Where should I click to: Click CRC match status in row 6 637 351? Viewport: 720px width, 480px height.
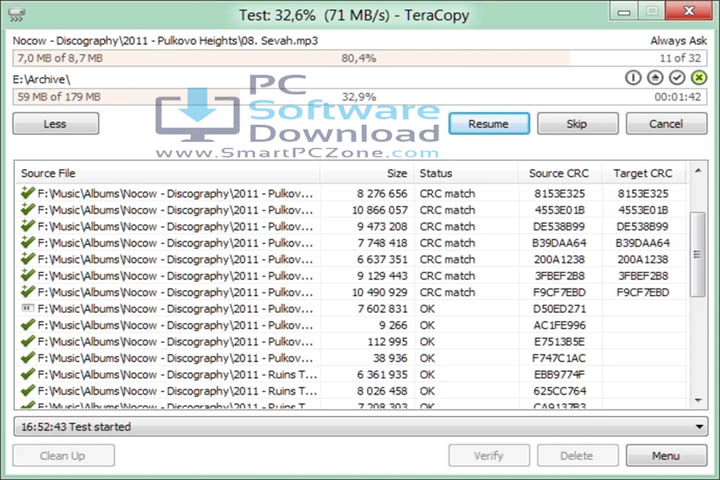447,259
